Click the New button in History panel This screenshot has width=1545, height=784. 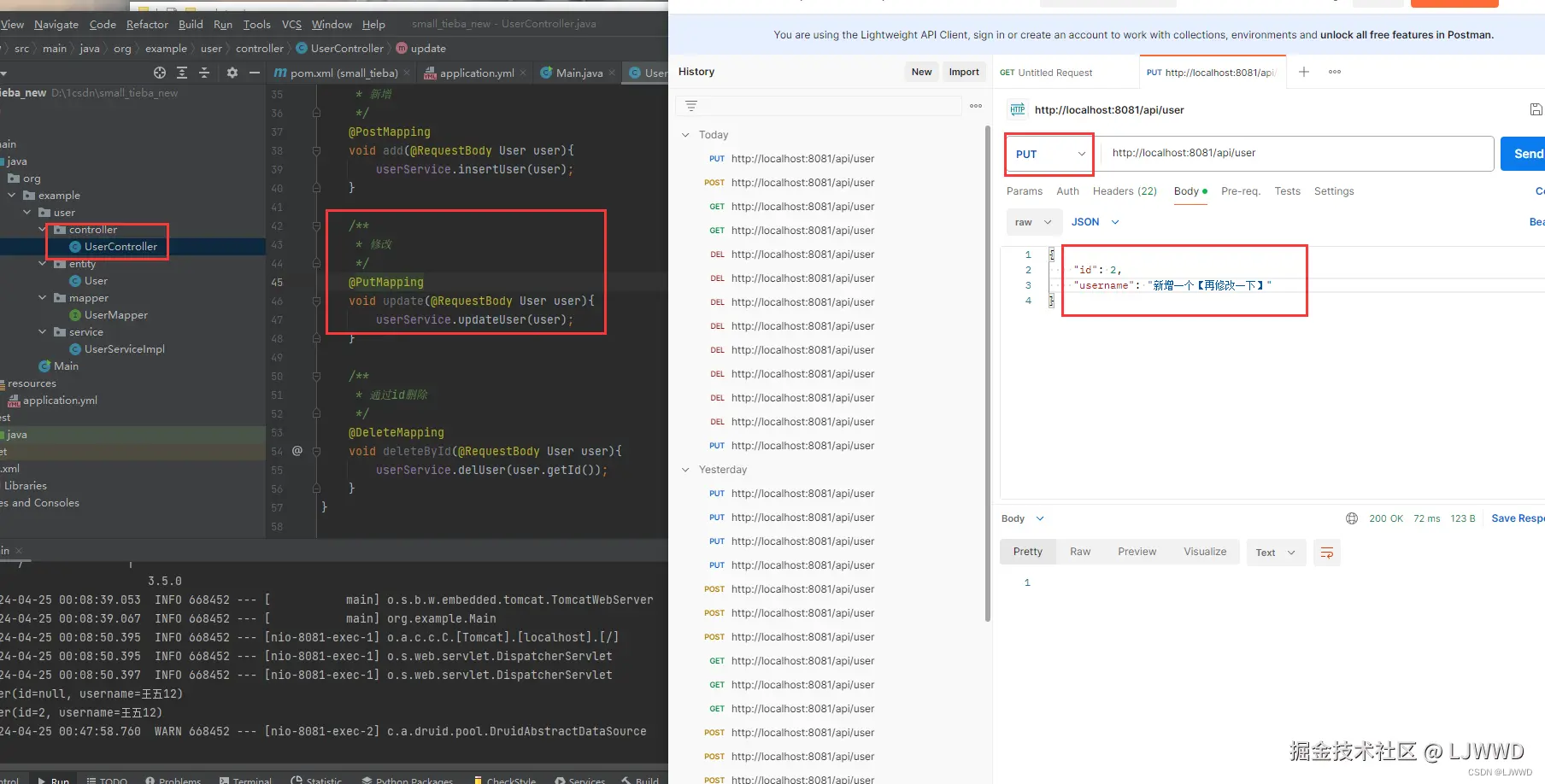tap(921, 72)
